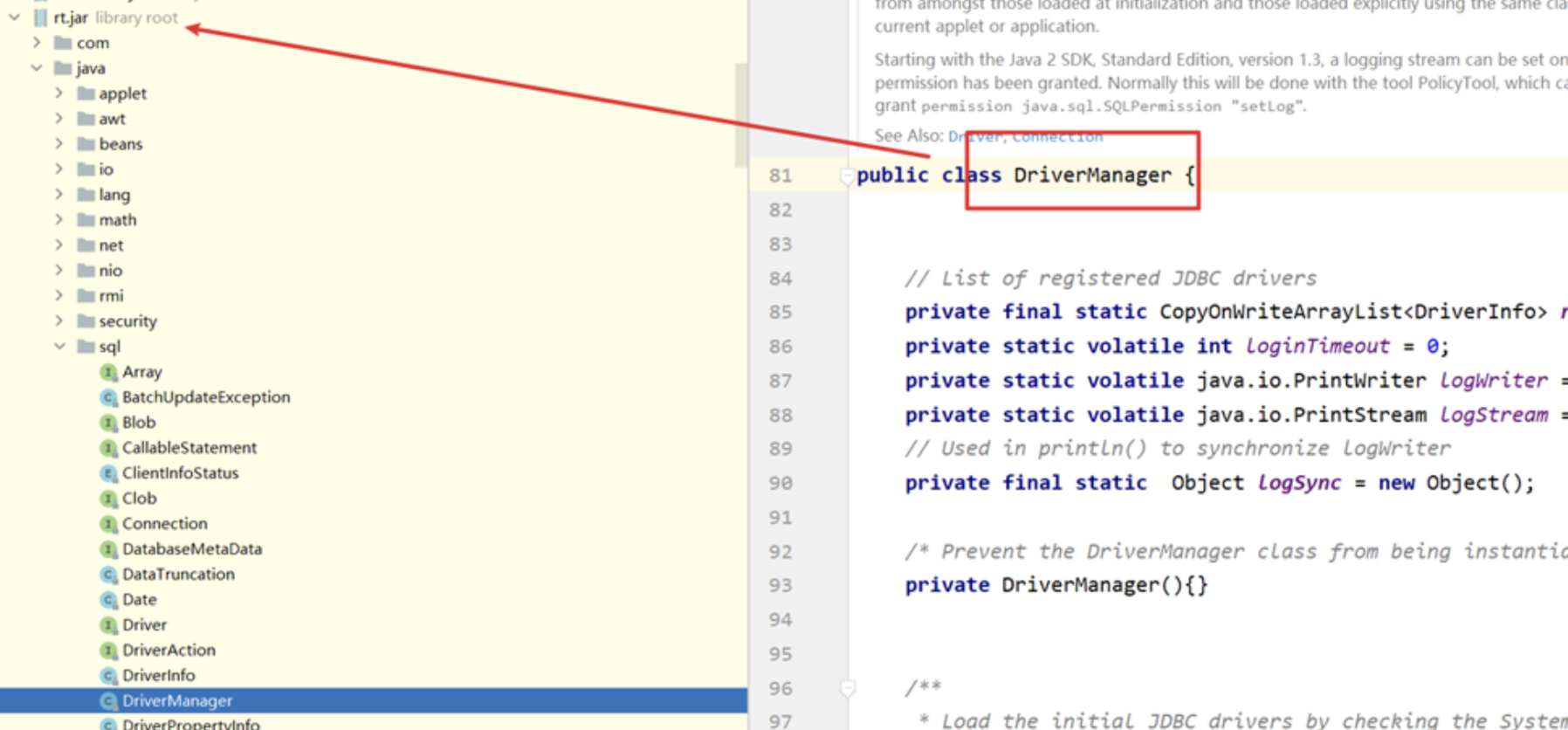Click the Array interface icon

[x=108, y=372]
